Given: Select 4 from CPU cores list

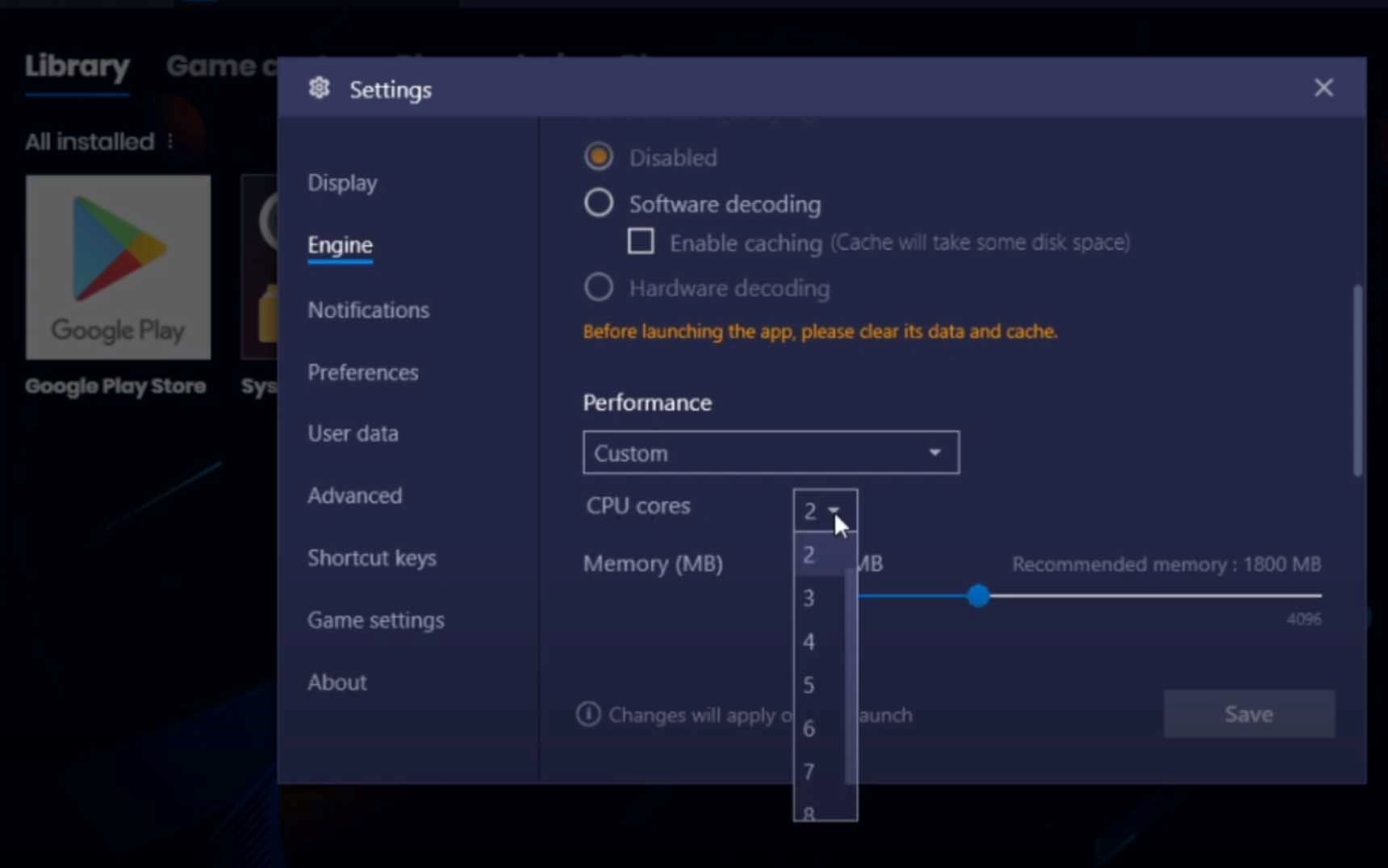Looking at the screenshot, I should click(809, 641).
